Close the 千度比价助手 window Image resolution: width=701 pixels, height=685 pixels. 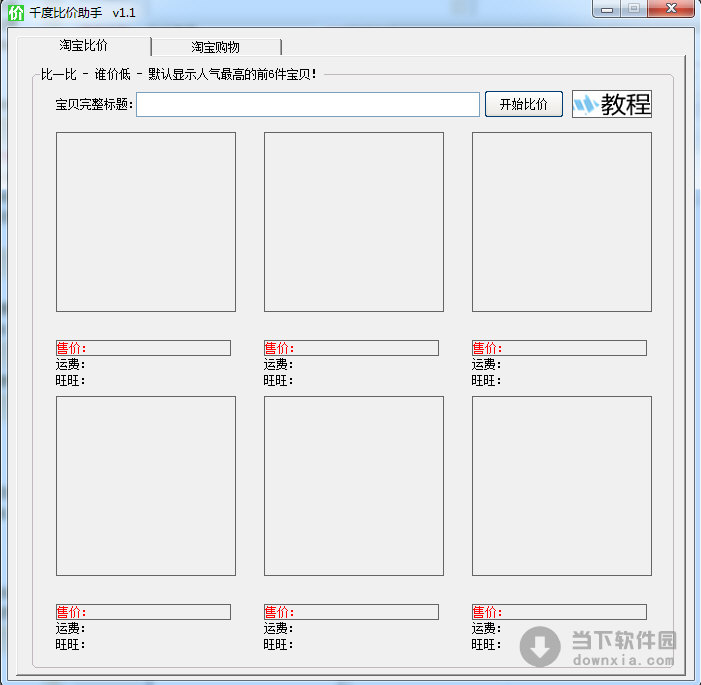pyautogui.click(x=671, y=8)
